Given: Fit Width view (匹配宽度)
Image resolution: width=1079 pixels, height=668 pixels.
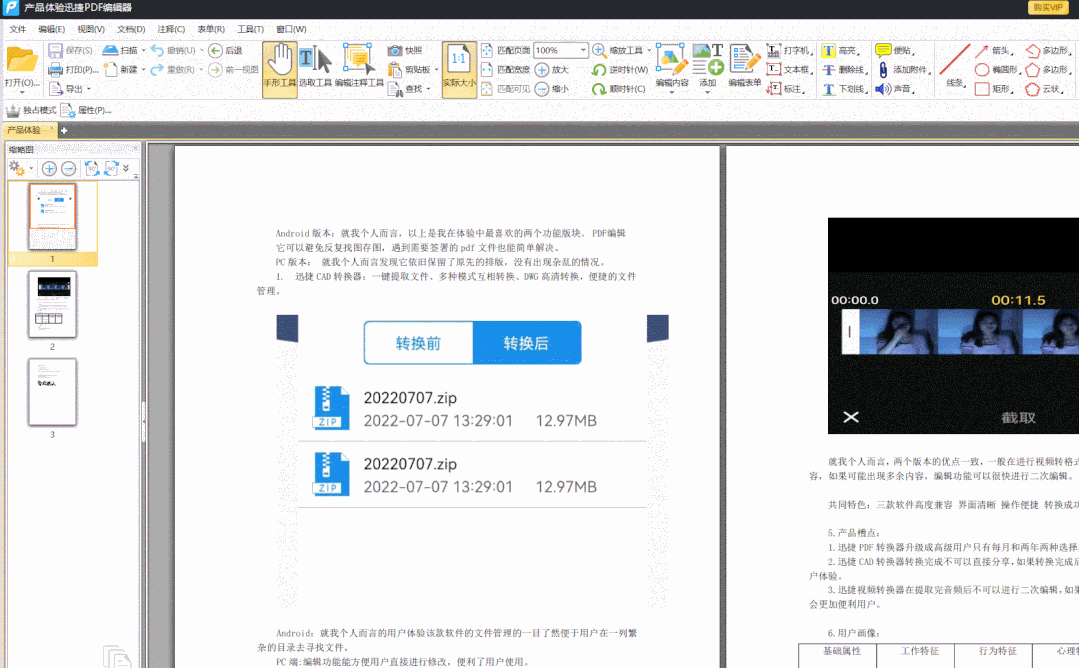Looking at the screenshot, I should [x=506, y=69].
